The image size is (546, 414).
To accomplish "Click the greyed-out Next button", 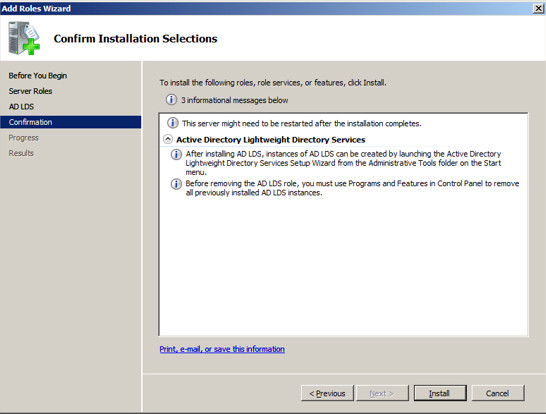I will (x=382, y=393).
